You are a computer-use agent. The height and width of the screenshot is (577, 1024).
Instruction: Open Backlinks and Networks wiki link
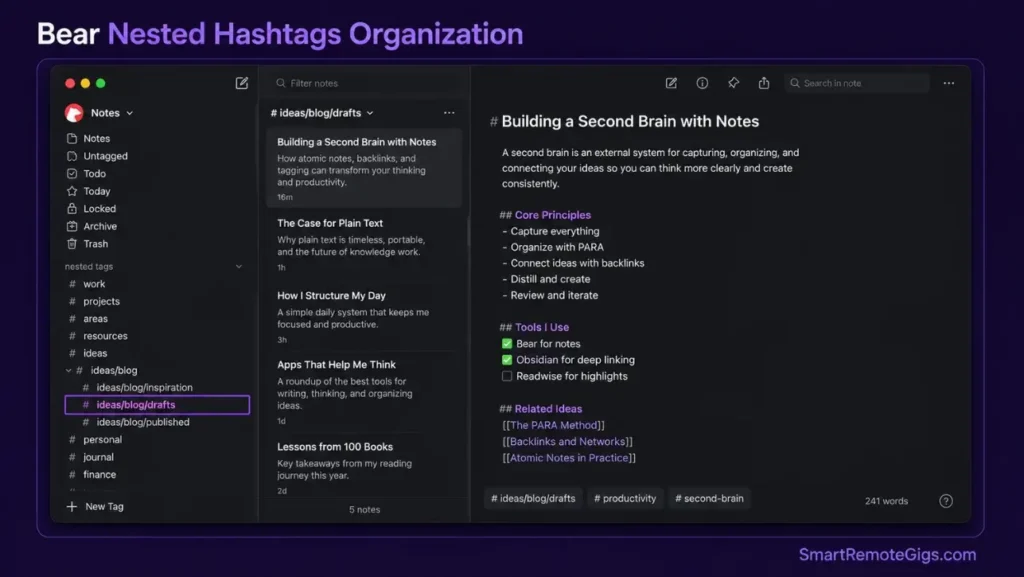pyautogui.click(x=567, y=441)
